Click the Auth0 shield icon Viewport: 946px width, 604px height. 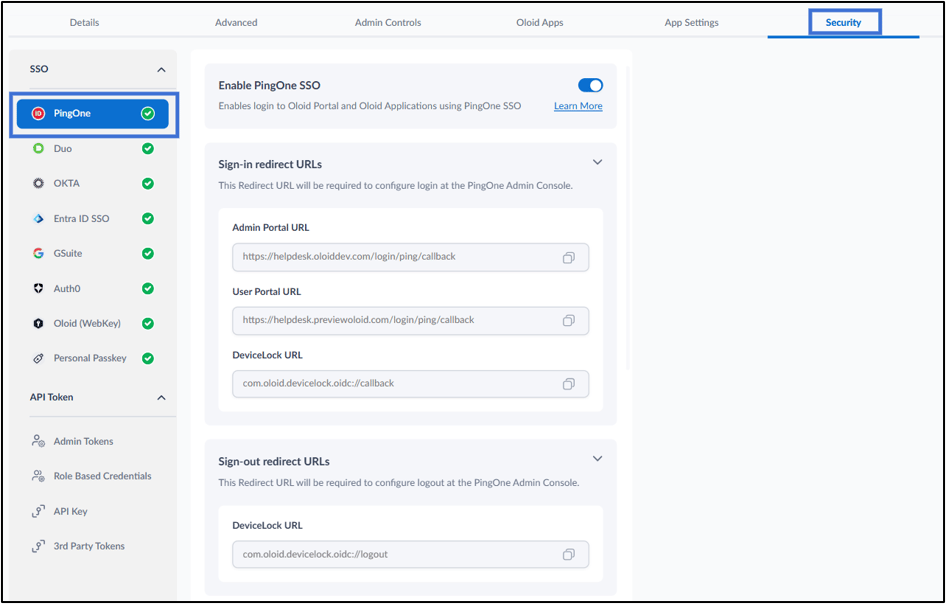pyautogui.click(x=38, y=288)
